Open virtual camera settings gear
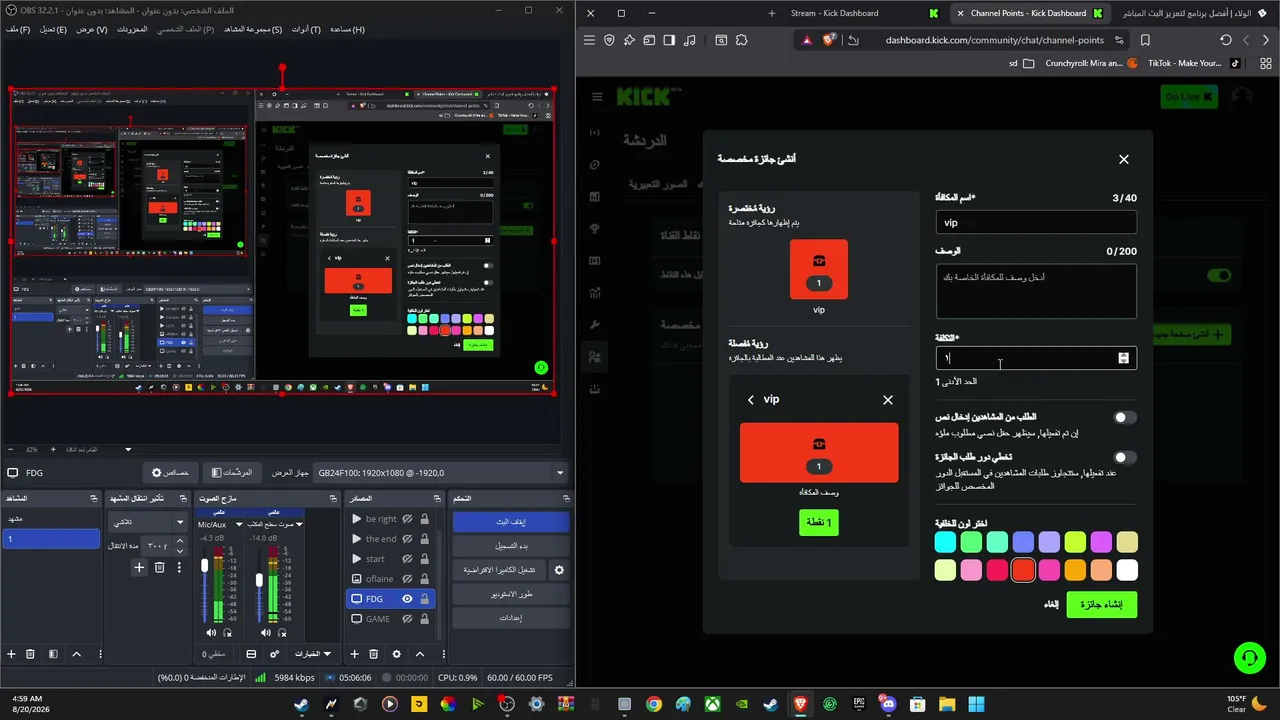1280x720 pixels. click(559, 570)
